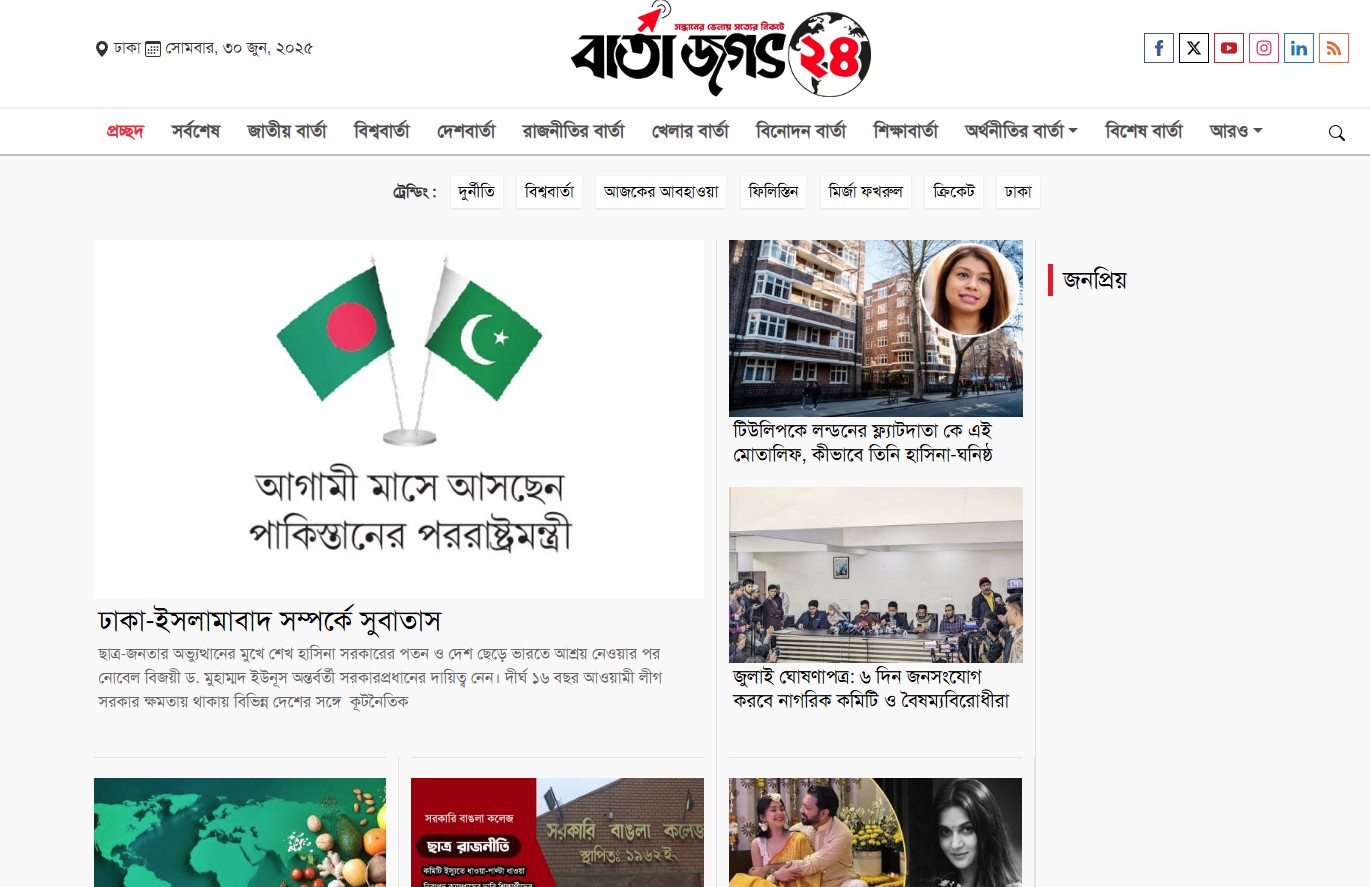The height and width of the screenshot is (887, 1370).
Task: Select the প্রচ্ছদ home menu item
Action: tap(125, 131)
